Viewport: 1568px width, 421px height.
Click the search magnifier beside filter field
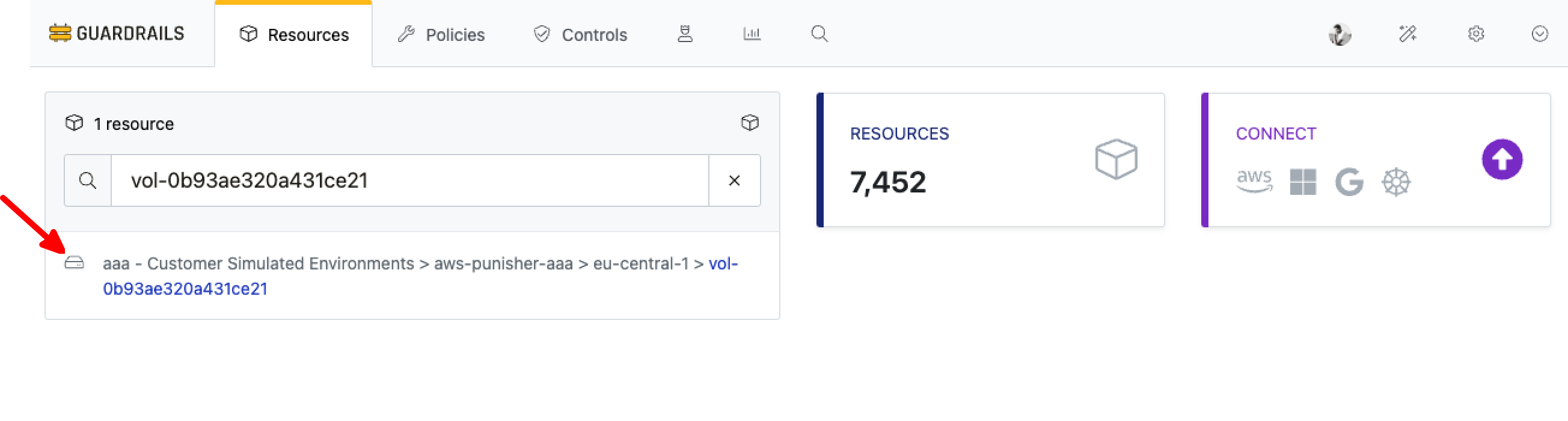pyautogui.click(x=88, y=180)
